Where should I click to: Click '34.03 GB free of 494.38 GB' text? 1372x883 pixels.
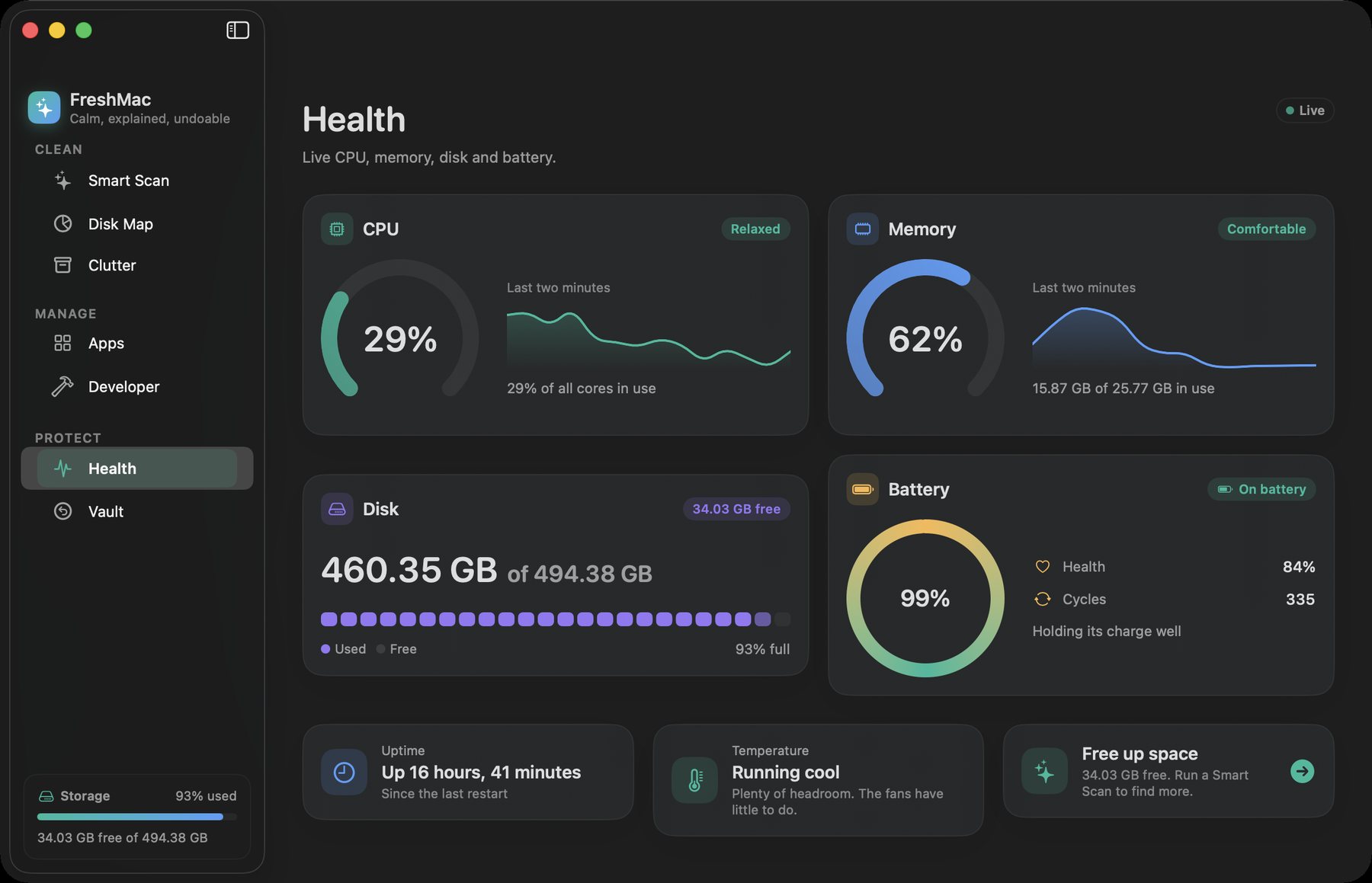(123, 838)
